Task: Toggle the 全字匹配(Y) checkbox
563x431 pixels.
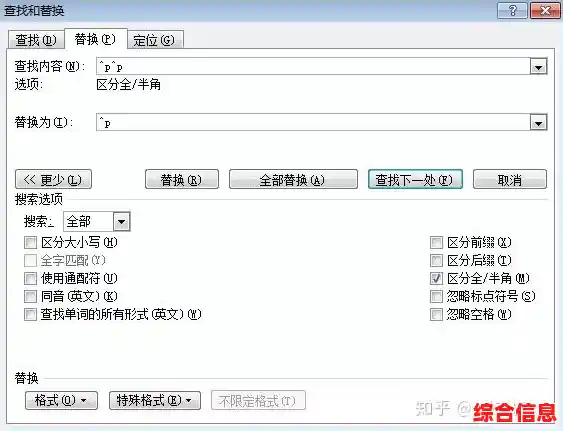Action: pyautogui.click(x=30, y=260)
